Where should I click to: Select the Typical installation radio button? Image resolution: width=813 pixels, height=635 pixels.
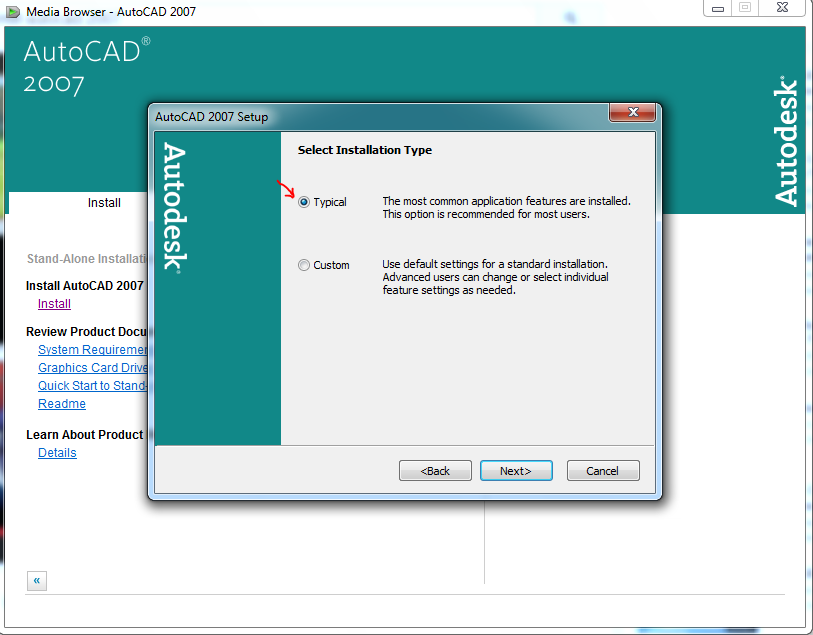click(x=304, y=202)
